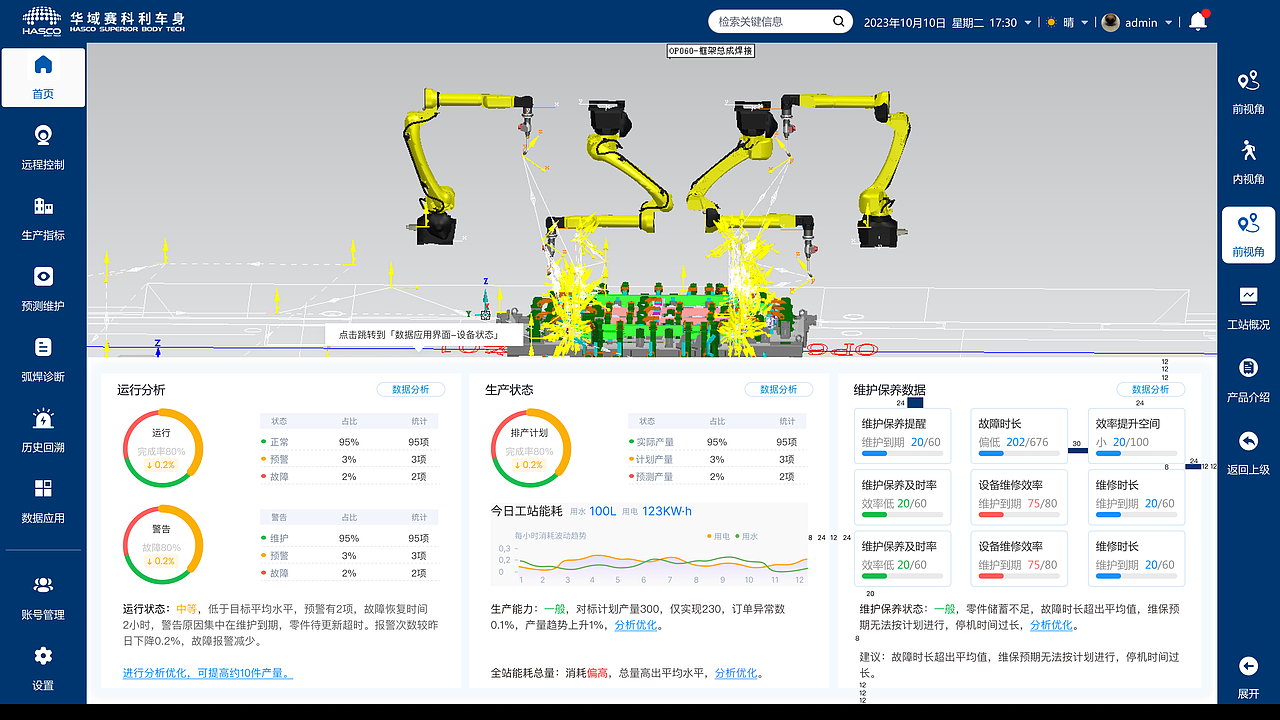The height and width of the screenshot is (720, 1280).
Task: Click 维护 row in 警告 table
Action: tap(349, 538)
